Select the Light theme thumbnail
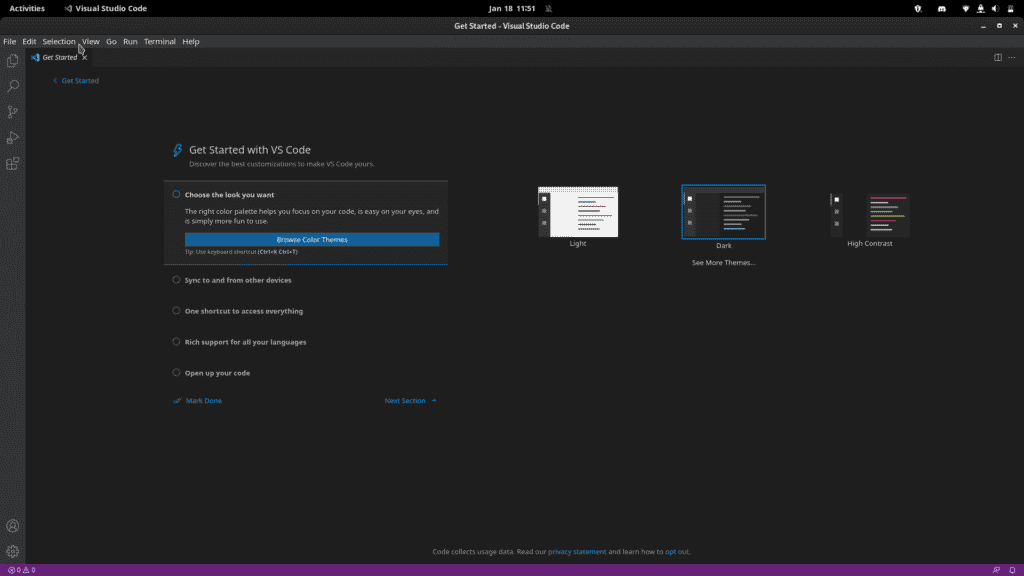1024x576 pixels. tap(578, 211)
